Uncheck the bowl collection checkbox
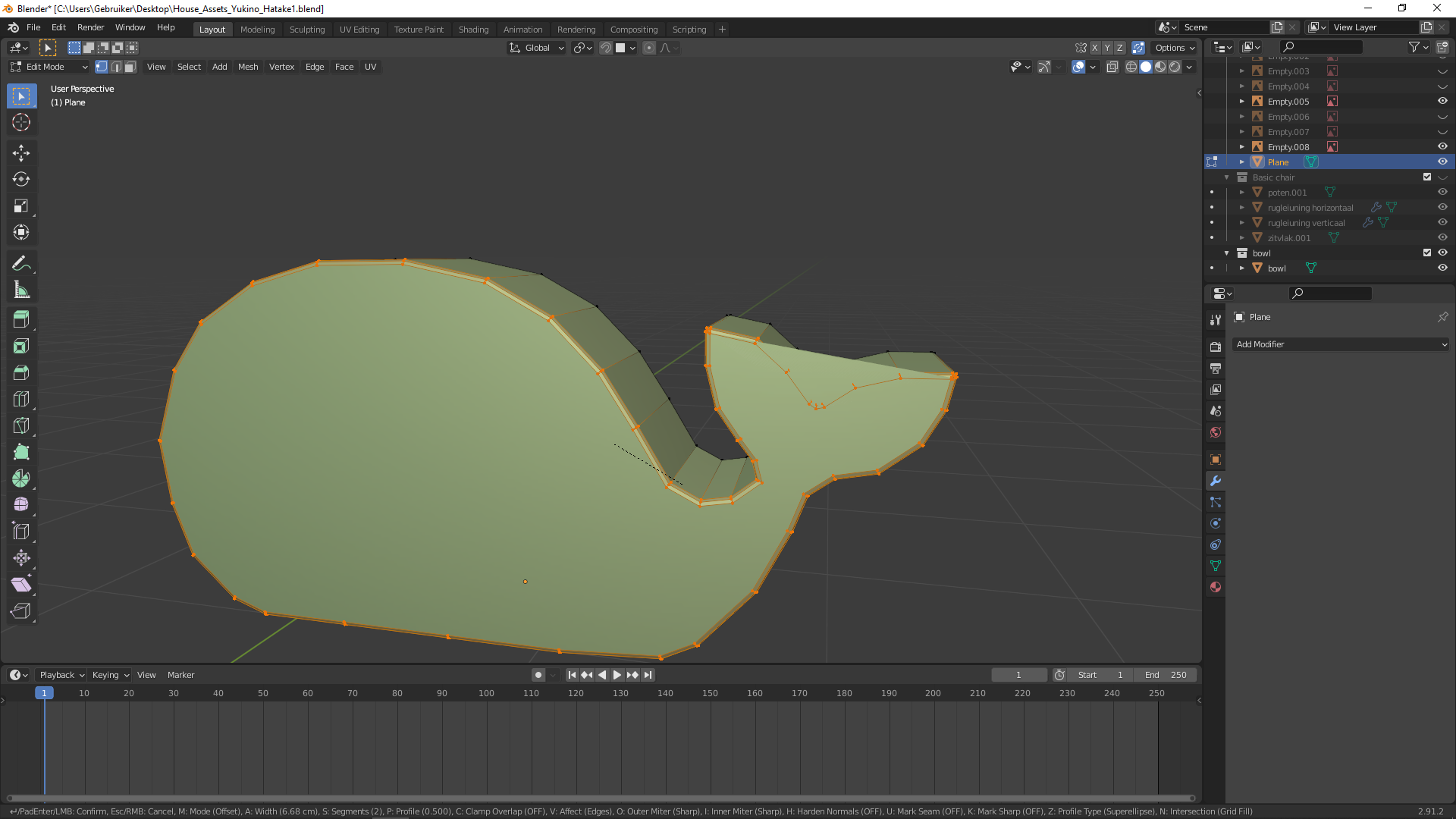This screenshot has width=1456, height=819. click(1427, 253)
